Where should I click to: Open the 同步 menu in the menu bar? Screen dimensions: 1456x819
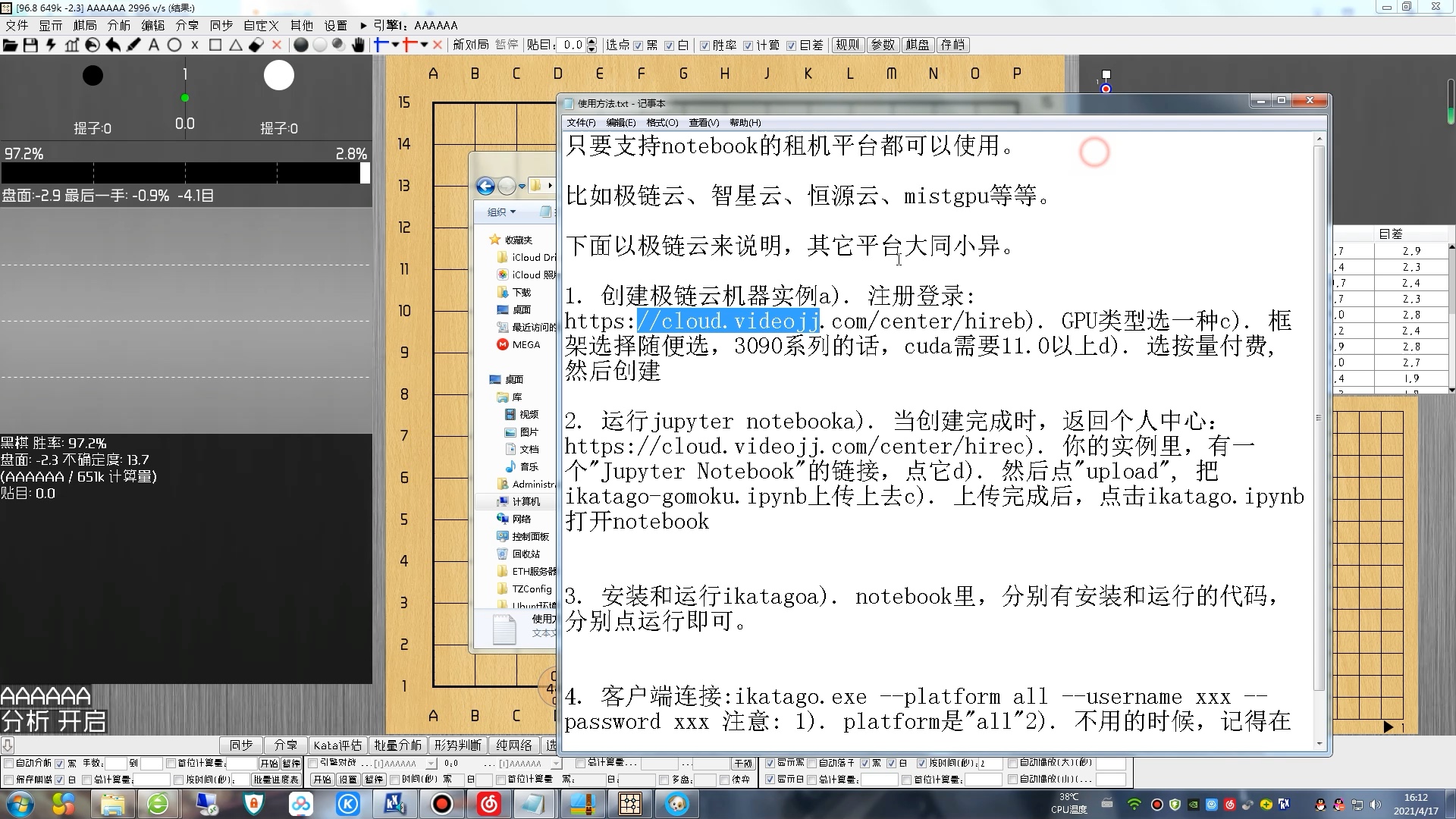click(x=221, y=26)
